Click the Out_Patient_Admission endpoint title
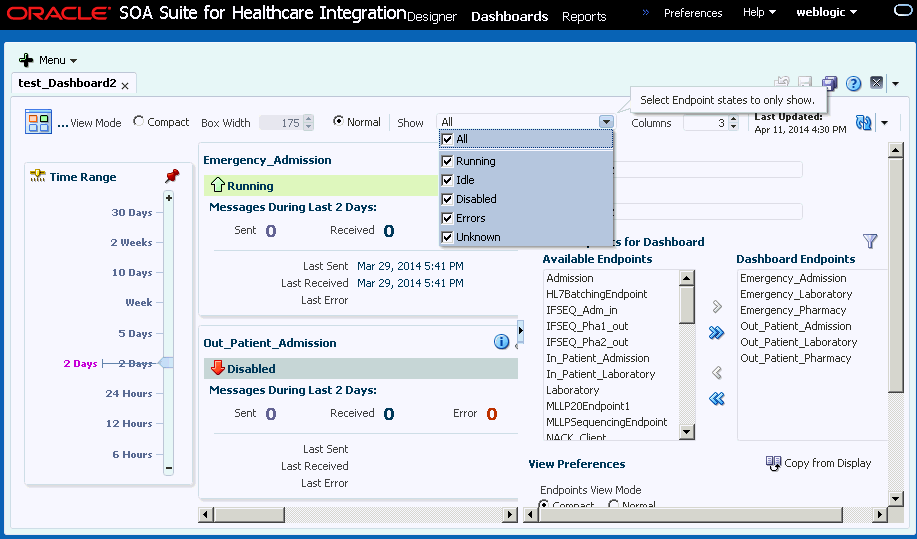The height and width of the screenshot is (539, 917). coord(270,343)
